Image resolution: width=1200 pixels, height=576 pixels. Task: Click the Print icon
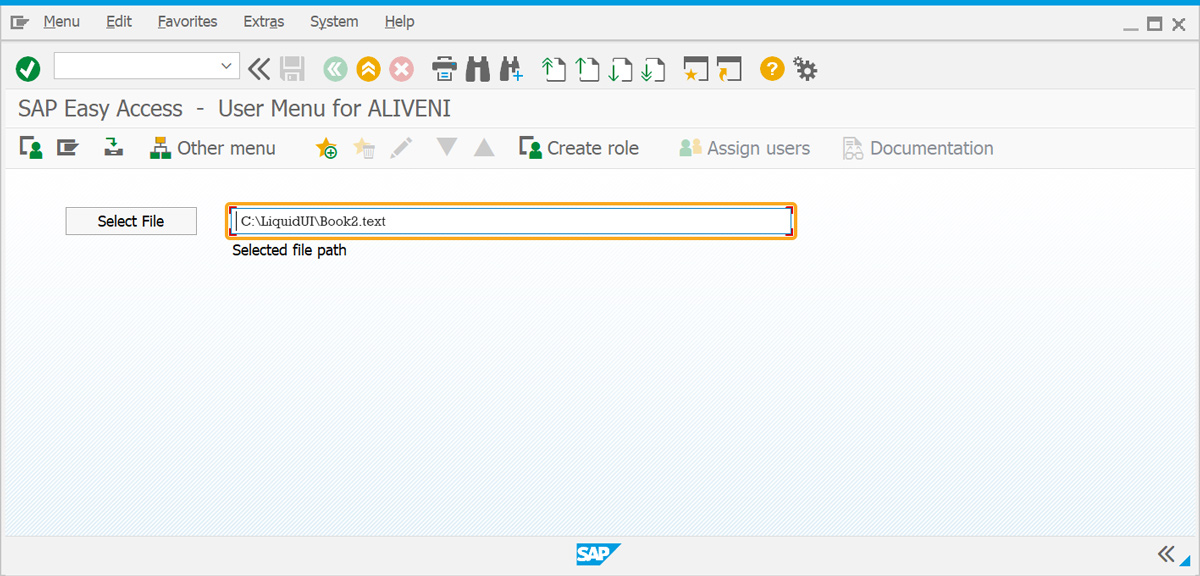(445, 68)
